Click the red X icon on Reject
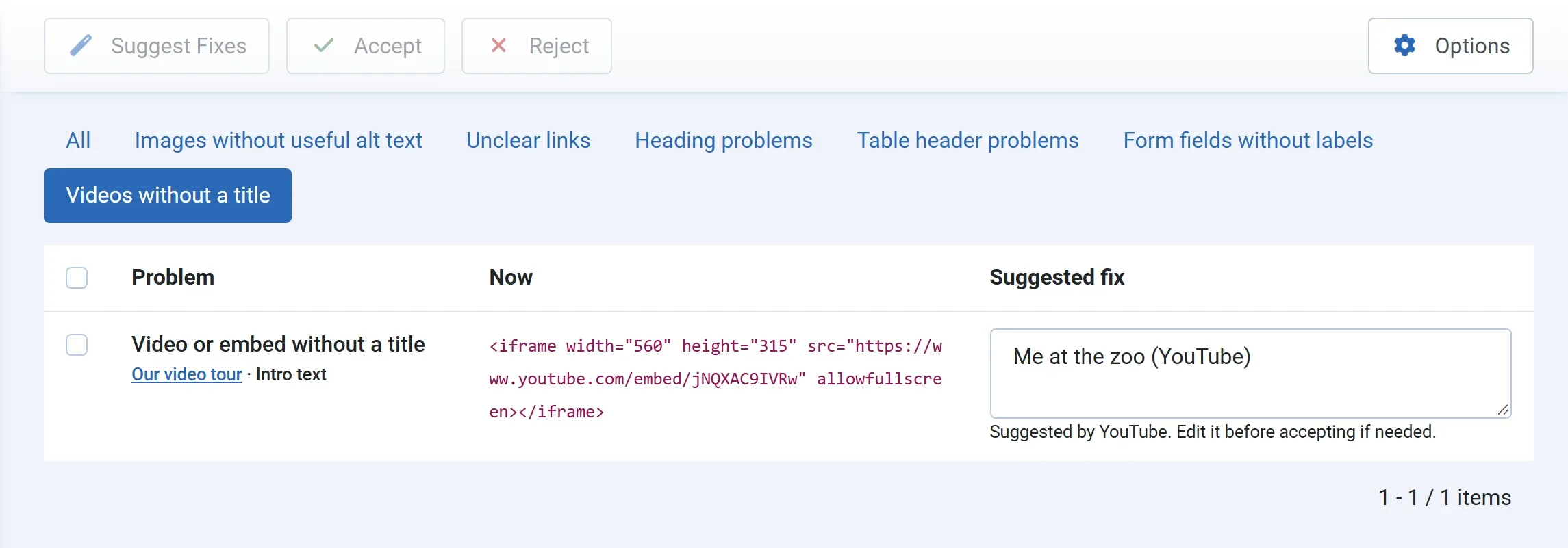 coord(499,46)
